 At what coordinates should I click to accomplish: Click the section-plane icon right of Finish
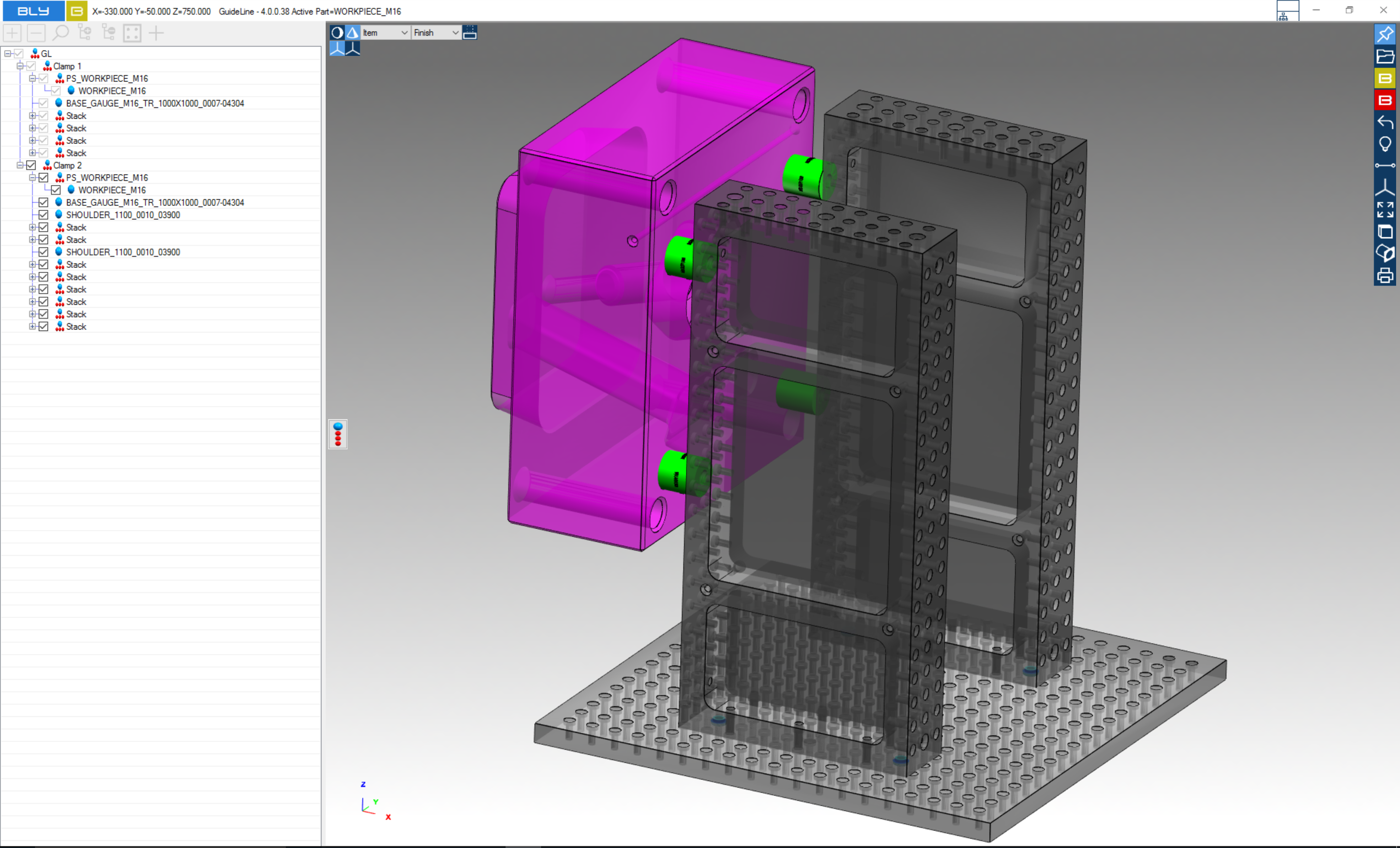pyautogui.click(x=469, y=33)
